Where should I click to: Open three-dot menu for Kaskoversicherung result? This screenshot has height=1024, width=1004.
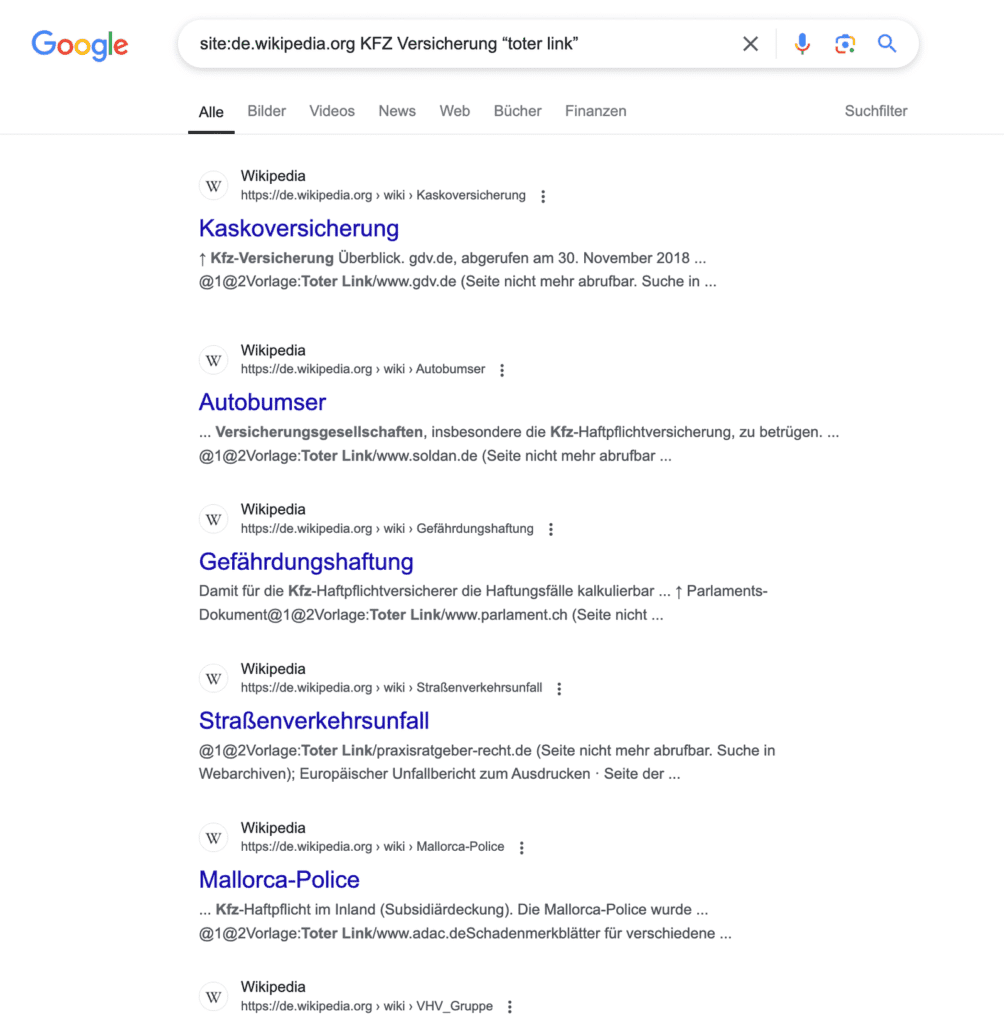tap(543, 196)
